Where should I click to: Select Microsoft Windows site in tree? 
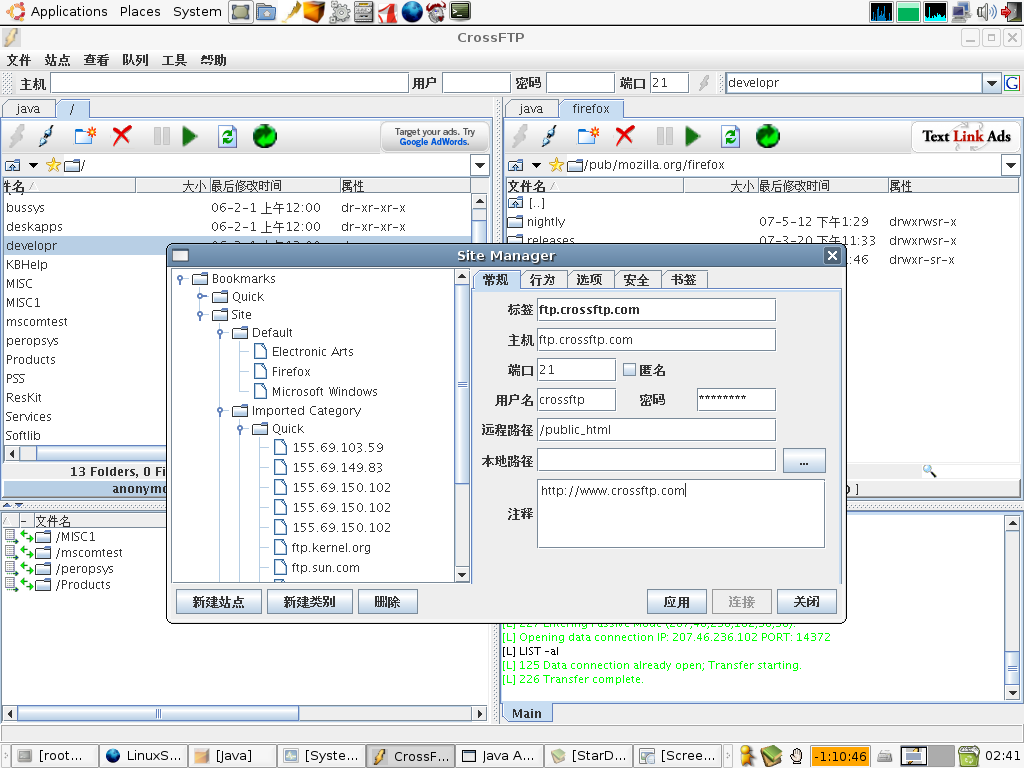coord(325,392)
